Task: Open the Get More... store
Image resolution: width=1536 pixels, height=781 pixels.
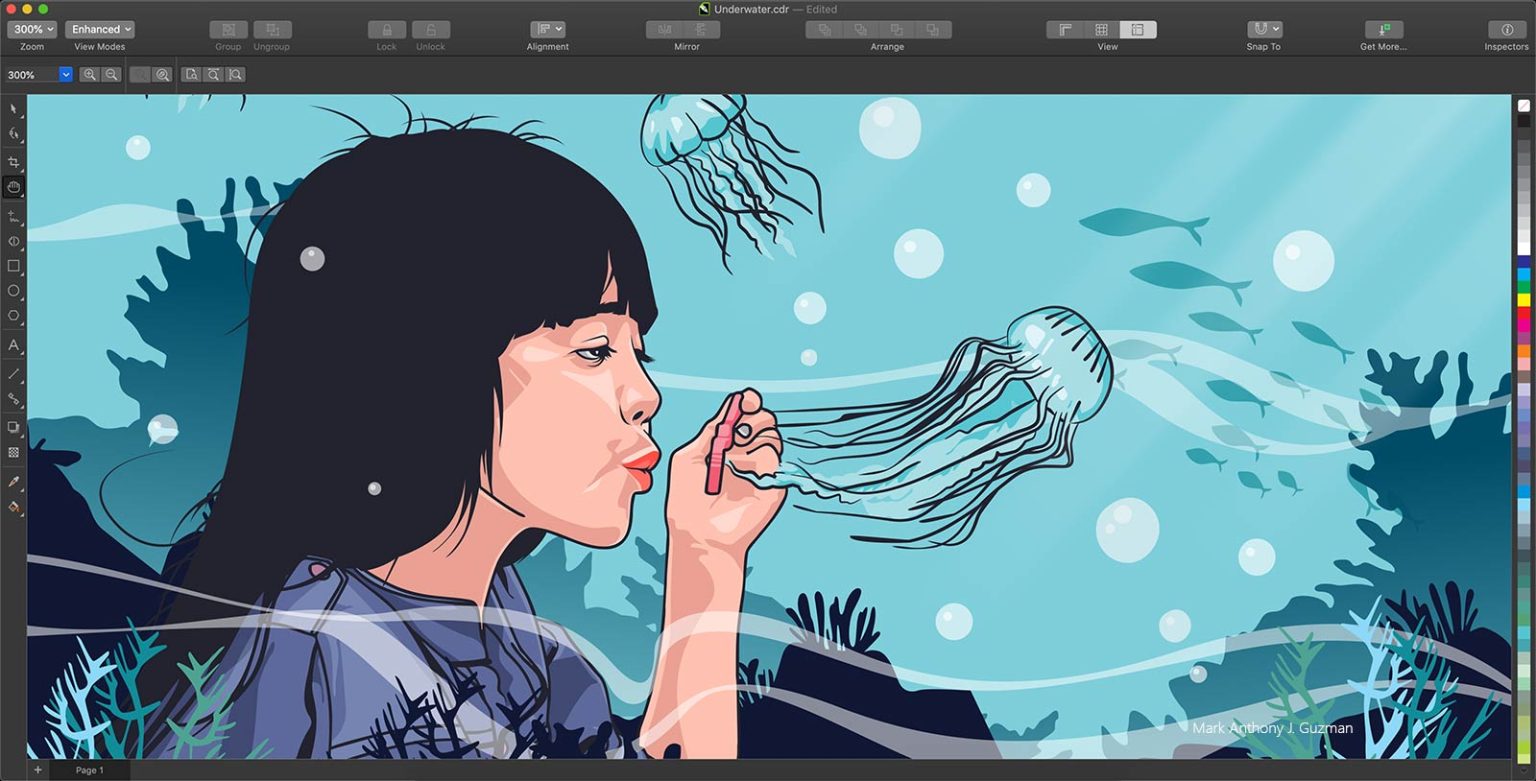Action: [1382, 29]
